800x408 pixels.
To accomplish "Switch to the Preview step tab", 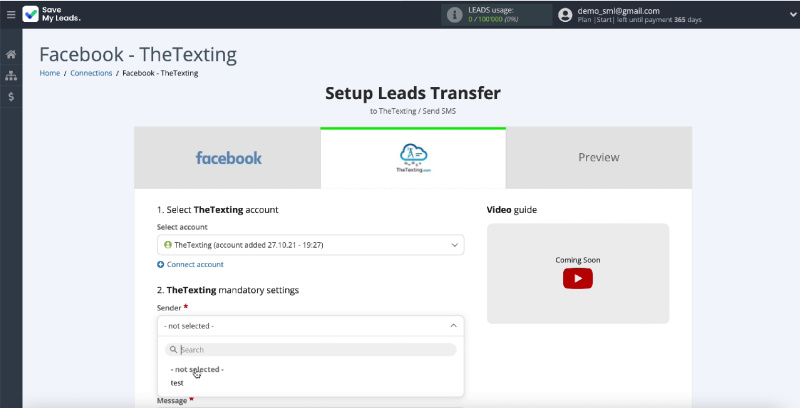I will click(598, 158).
